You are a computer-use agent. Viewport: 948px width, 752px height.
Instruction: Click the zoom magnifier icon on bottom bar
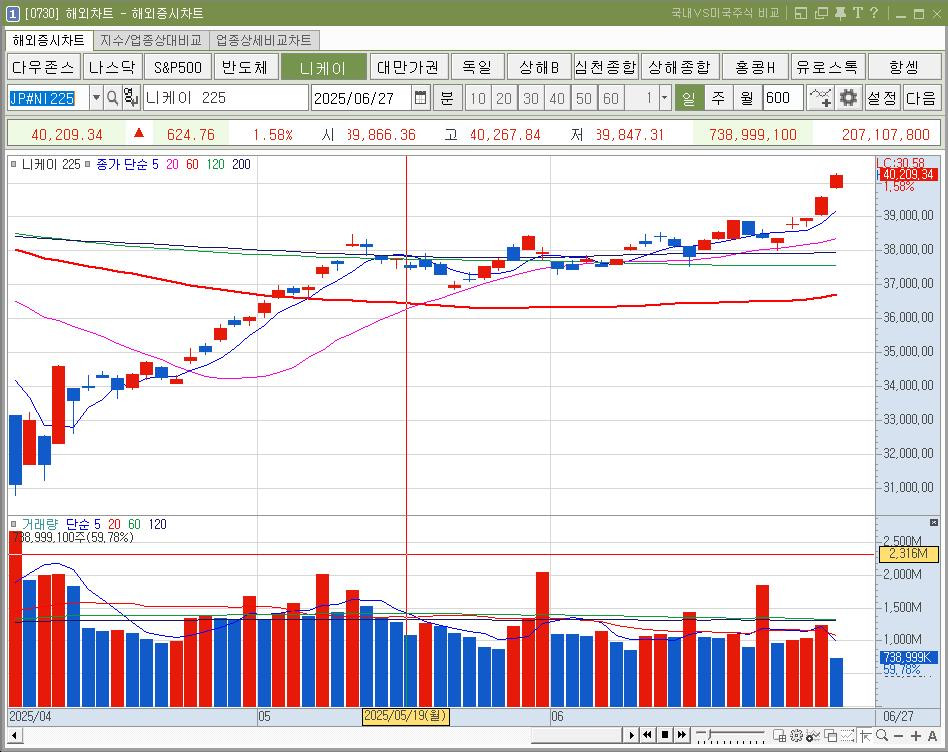[882, 736]
